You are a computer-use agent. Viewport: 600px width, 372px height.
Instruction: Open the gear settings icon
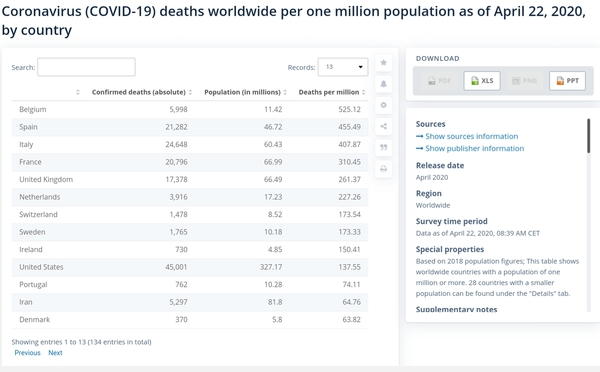coord(383,105)
